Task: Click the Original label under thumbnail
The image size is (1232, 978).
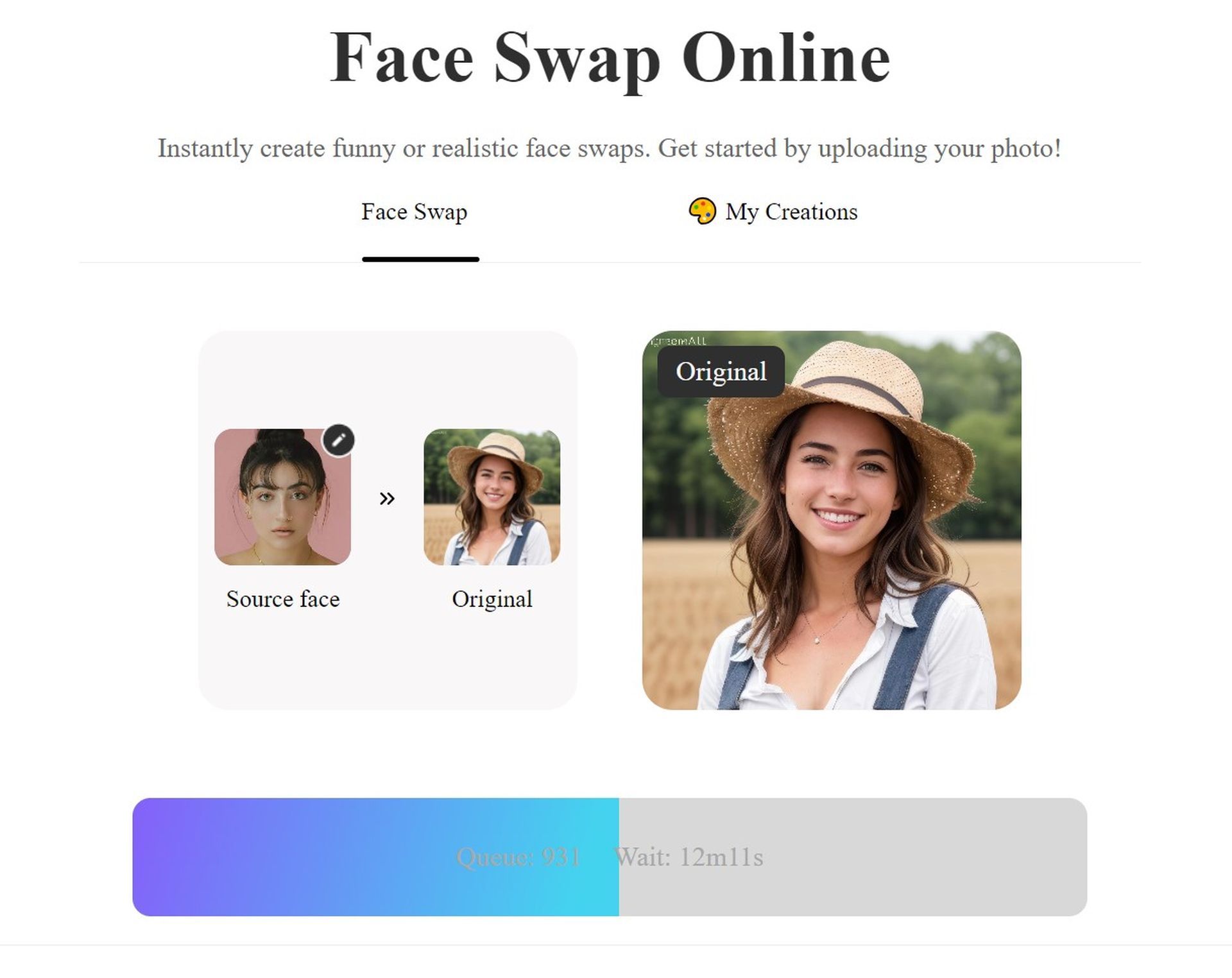Action: click(492, 599)
